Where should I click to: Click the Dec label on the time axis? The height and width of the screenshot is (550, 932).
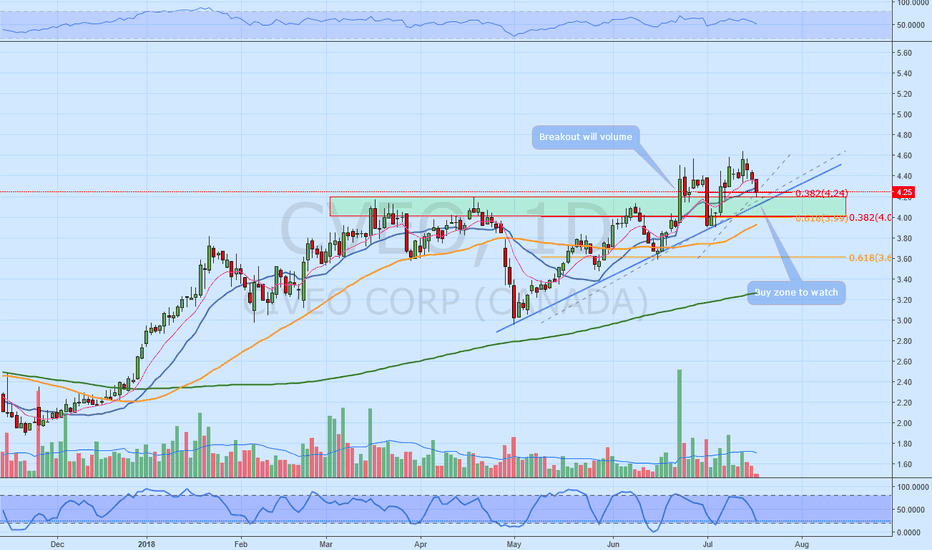[x=57, y=544]
